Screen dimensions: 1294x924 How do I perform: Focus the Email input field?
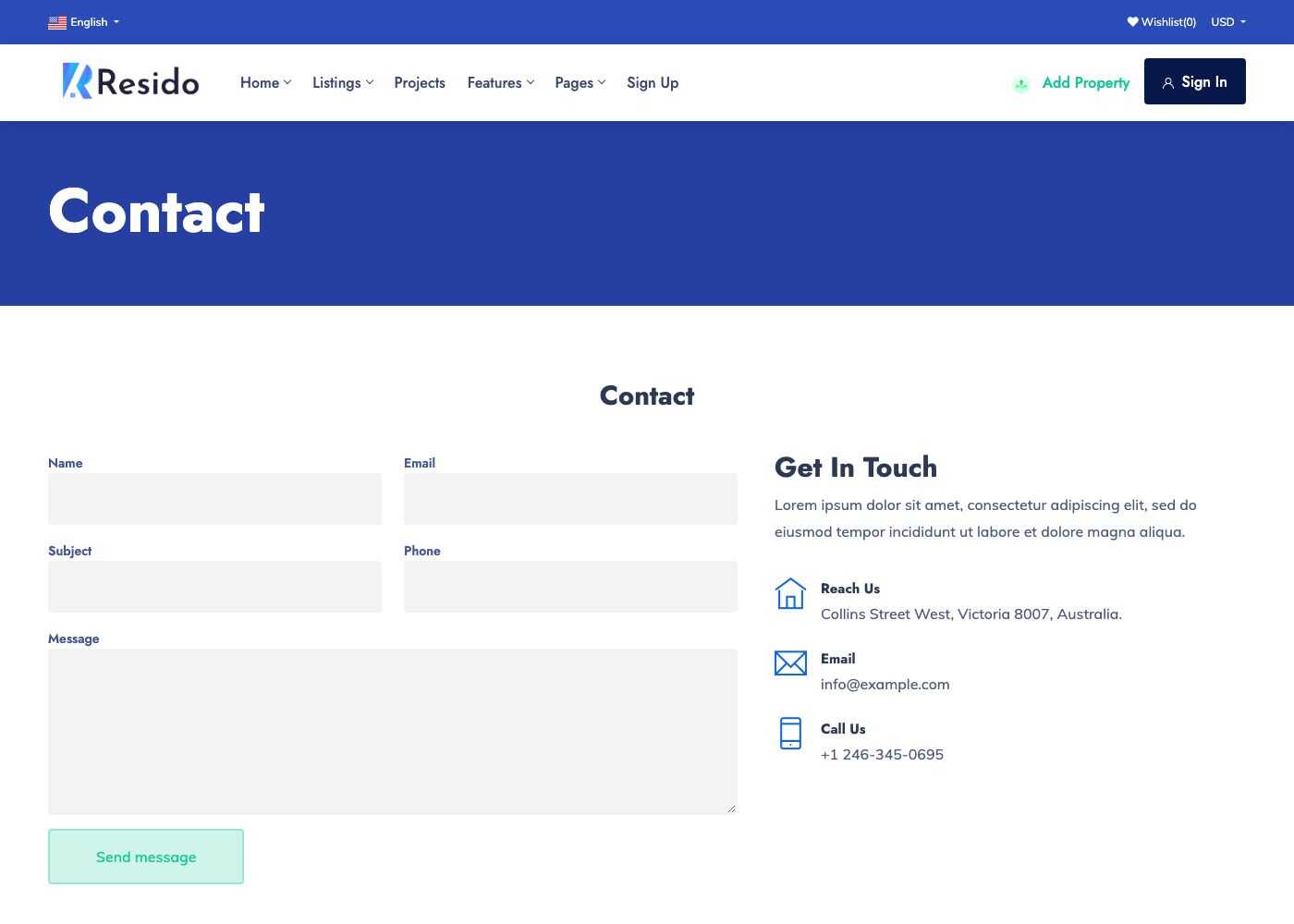click(x=570, y=499)
